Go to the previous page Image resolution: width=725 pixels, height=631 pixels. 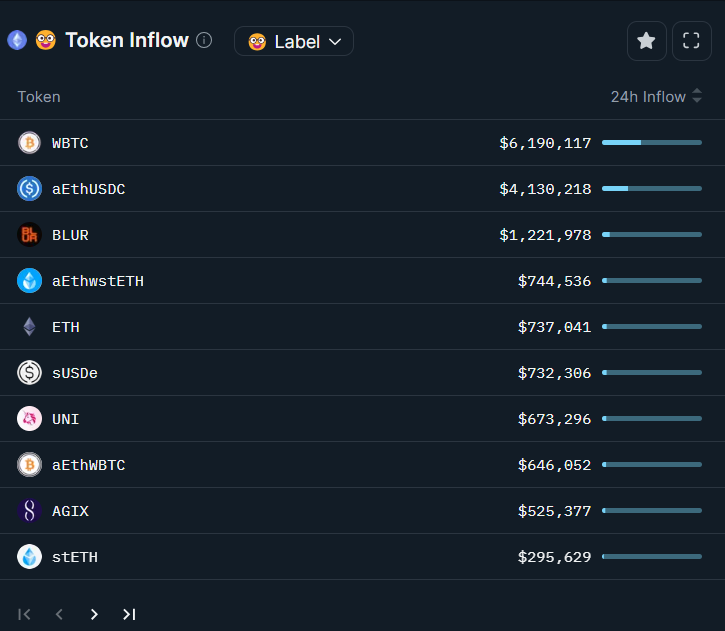(x=59, y=614)
